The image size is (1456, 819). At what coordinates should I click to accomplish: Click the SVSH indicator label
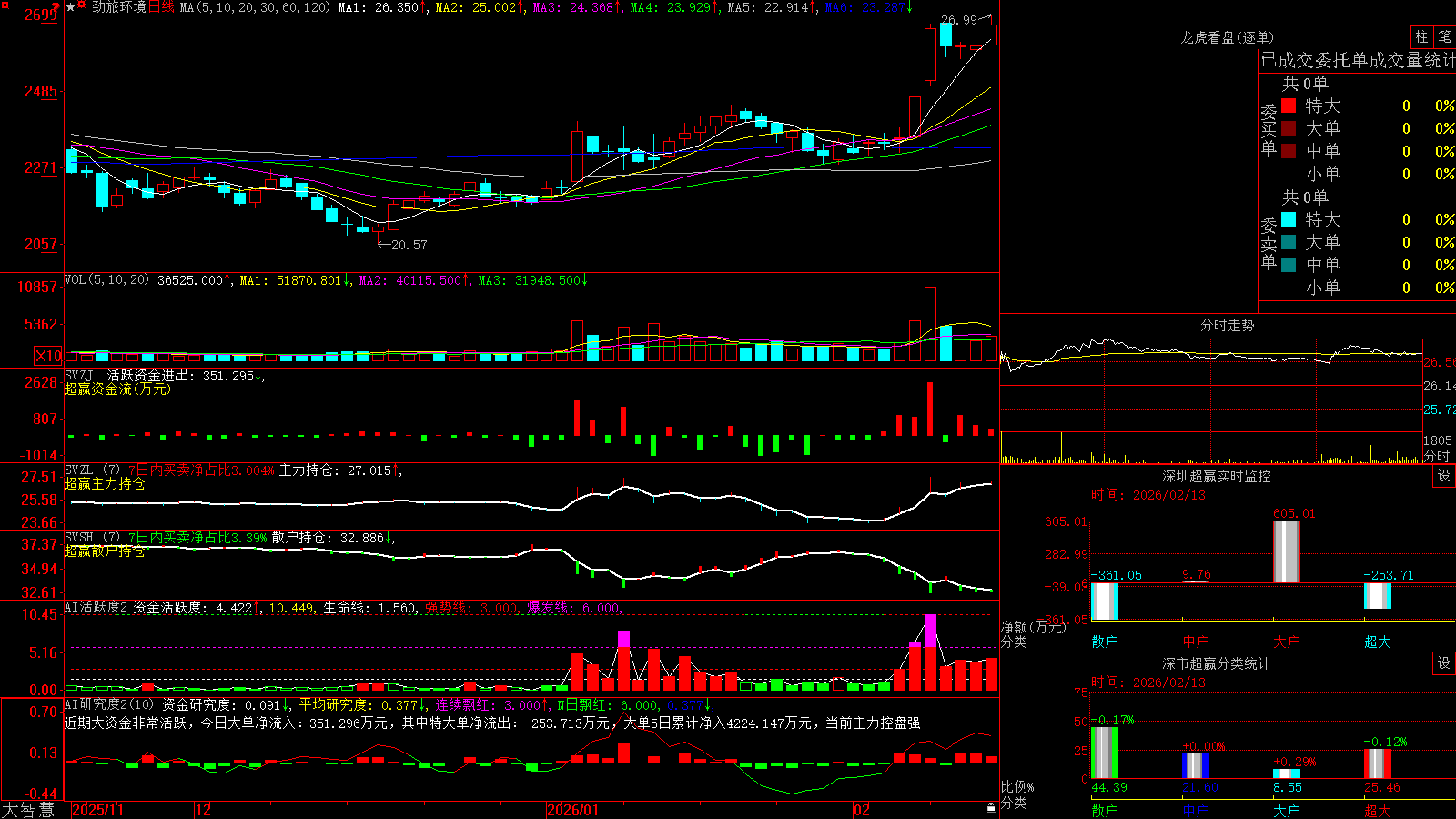coord(79,538)
